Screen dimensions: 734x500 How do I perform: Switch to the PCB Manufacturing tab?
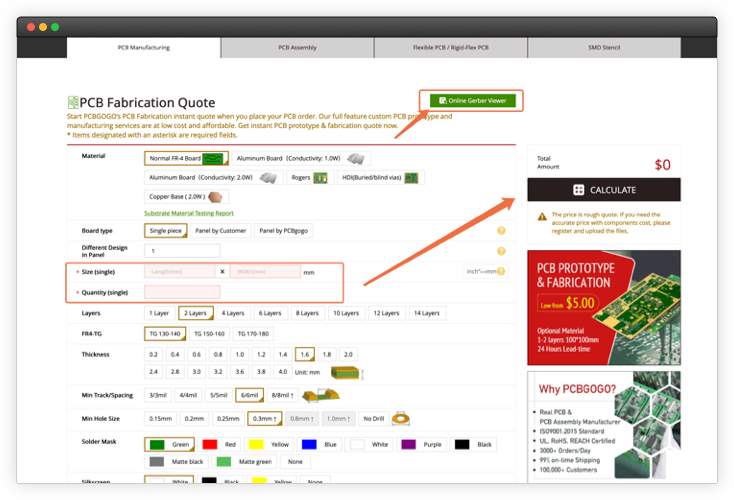[144, 47]
